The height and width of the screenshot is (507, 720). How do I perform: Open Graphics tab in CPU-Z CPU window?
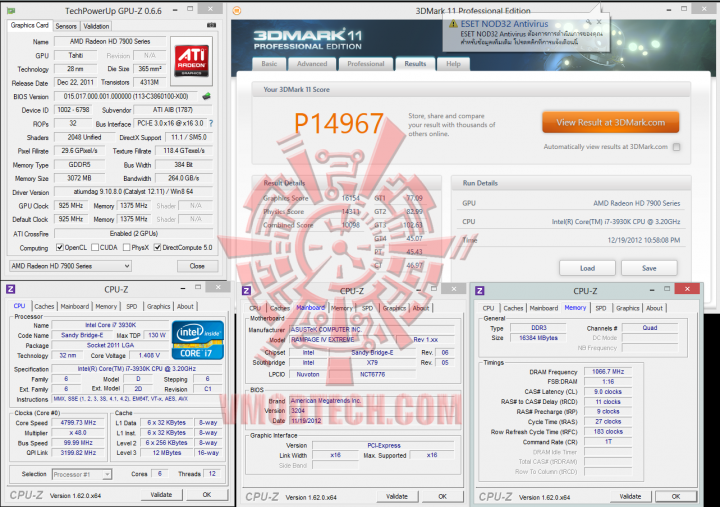coord(158,306)
